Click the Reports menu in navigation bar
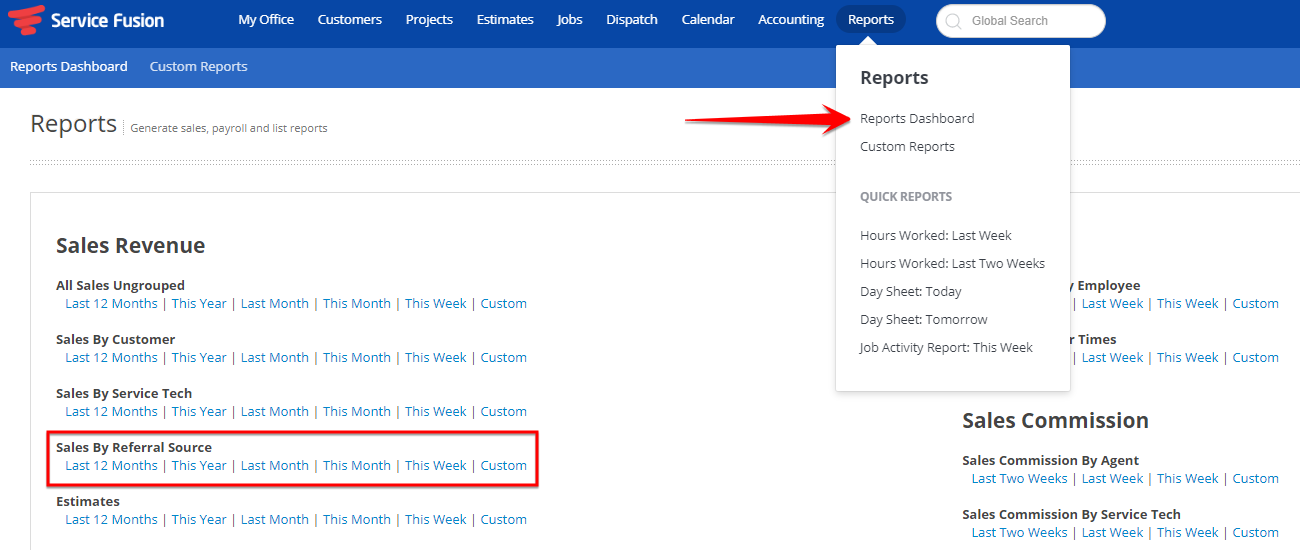1300x550 pixels. (x=871, y=20)
